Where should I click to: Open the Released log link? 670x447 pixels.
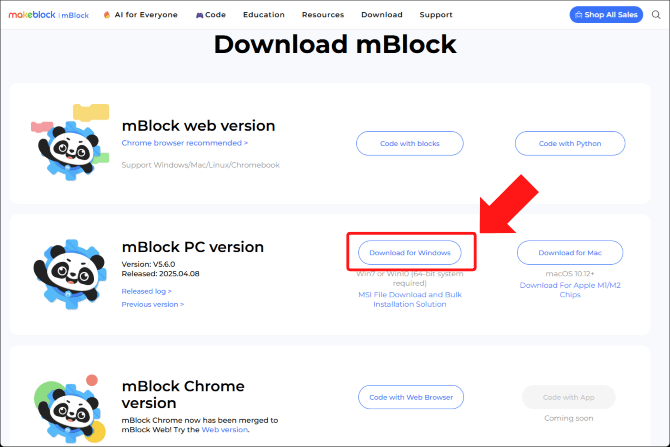tap(147, 291)
